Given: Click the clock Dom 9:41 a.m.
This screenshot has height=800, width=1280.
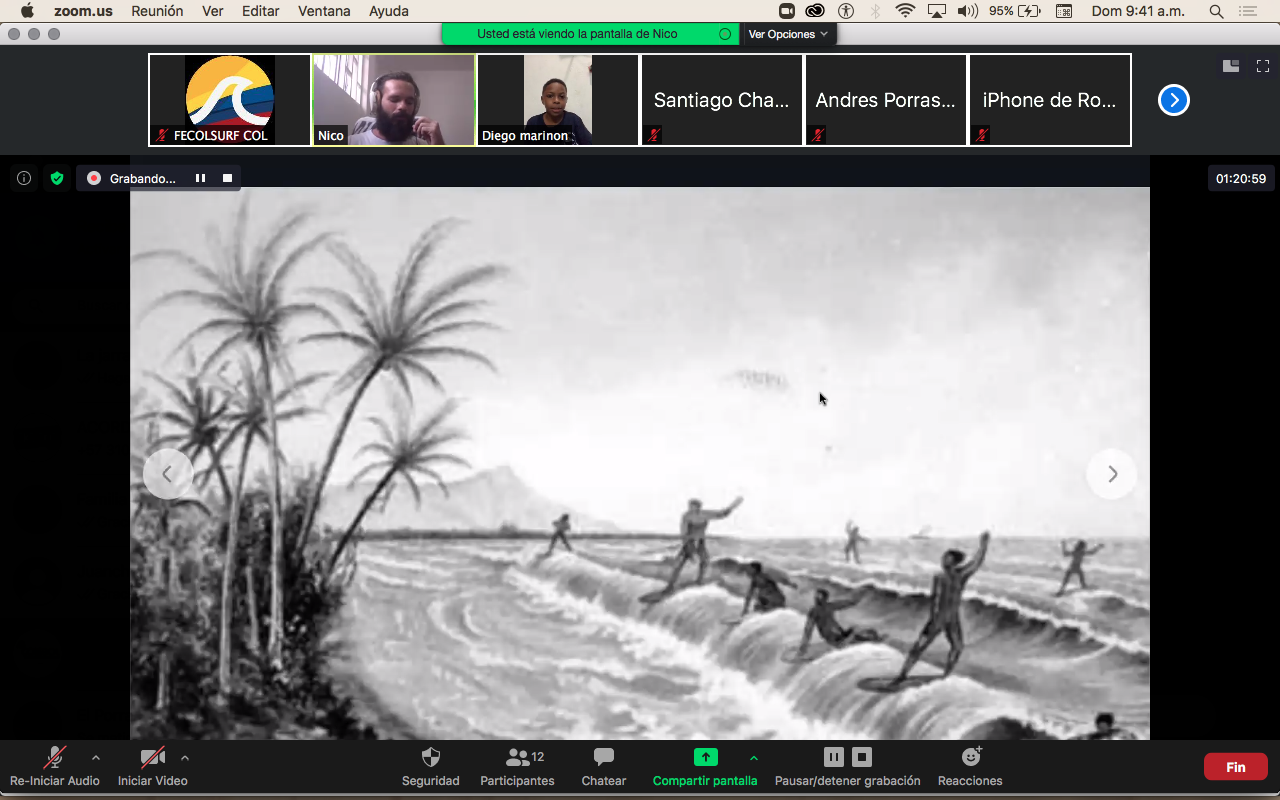Looking at the screenshot, I should pyautogui.click(x=1137, y=11).
